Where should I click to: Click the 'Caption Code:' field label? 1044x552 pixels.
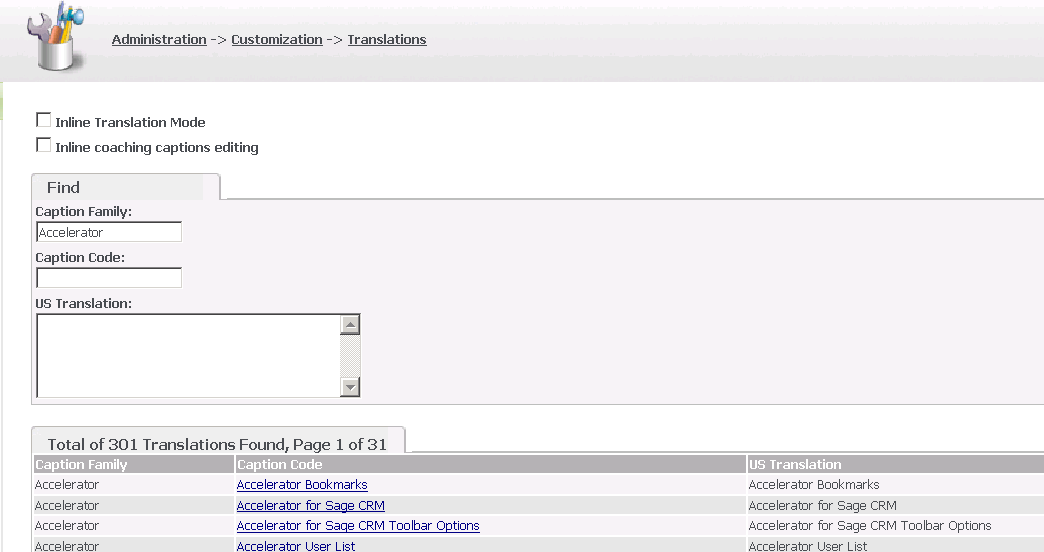[x=80, y=258]
